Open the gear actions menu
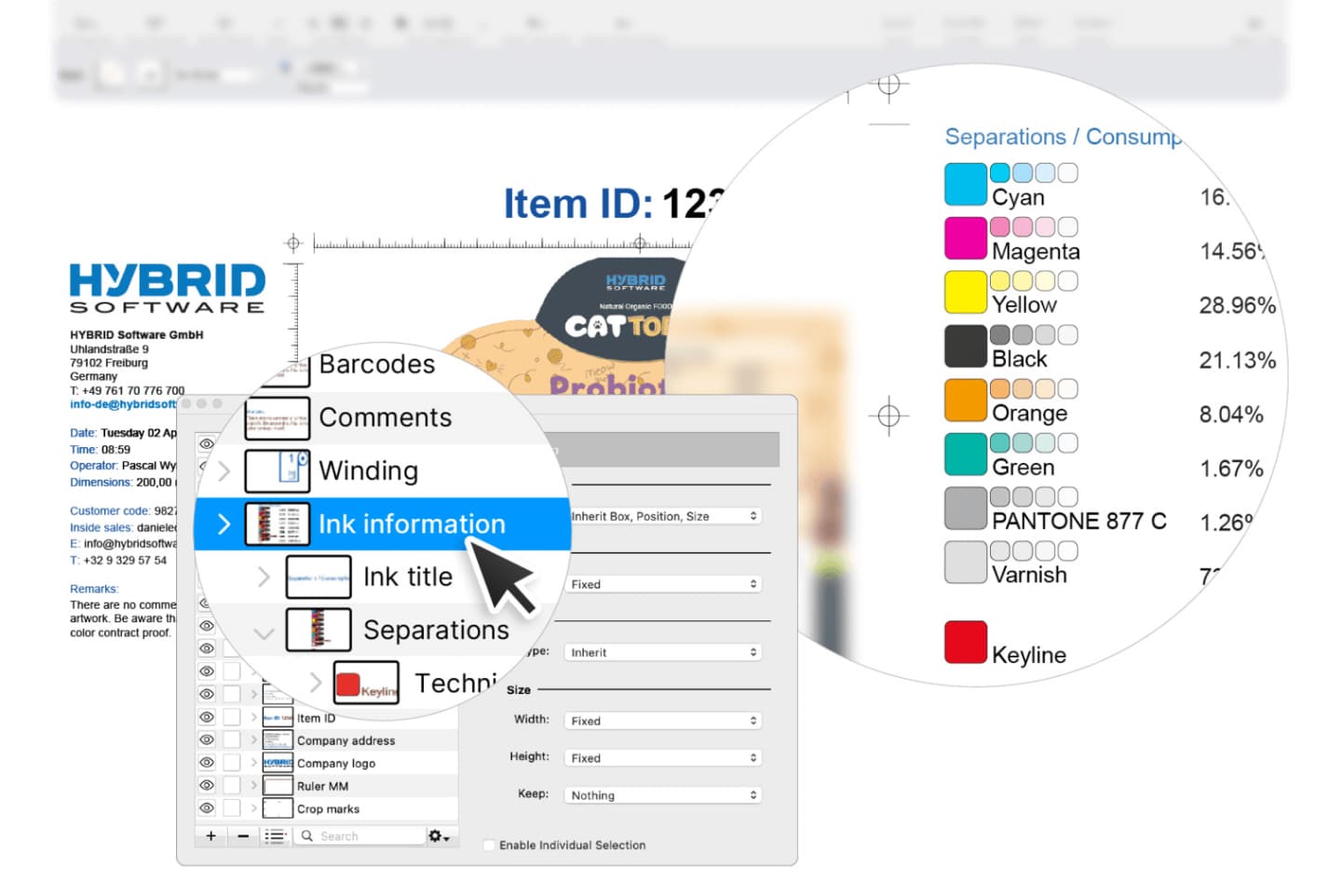The image size is (1342, 896). 439,835
